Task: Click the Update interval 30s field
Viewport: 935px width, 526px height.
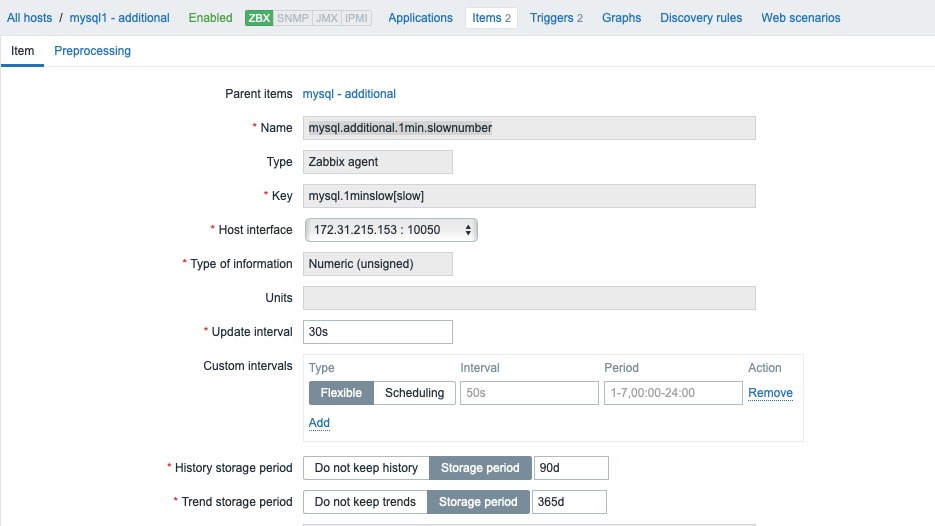Action: click(x=377, y=332)
